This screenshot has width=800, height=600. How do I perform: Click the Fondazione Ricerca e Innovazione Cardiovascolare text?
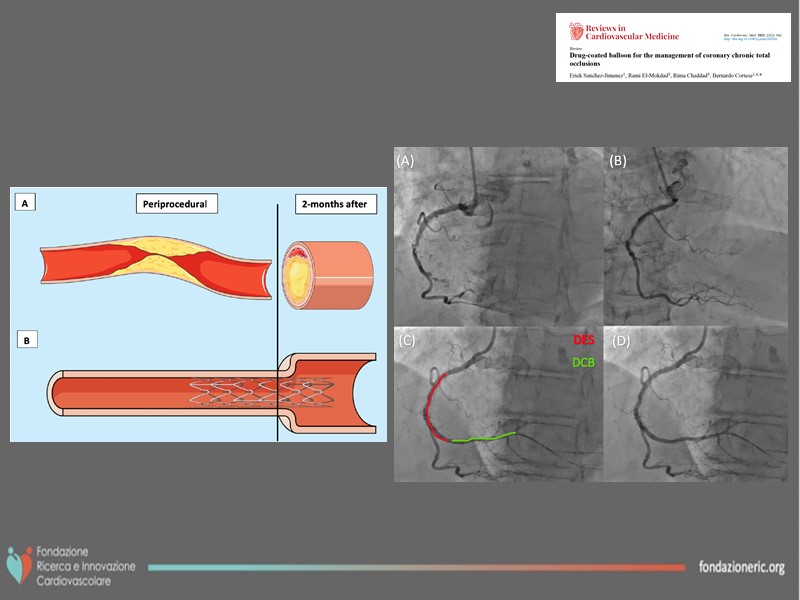tap(84, 566)
